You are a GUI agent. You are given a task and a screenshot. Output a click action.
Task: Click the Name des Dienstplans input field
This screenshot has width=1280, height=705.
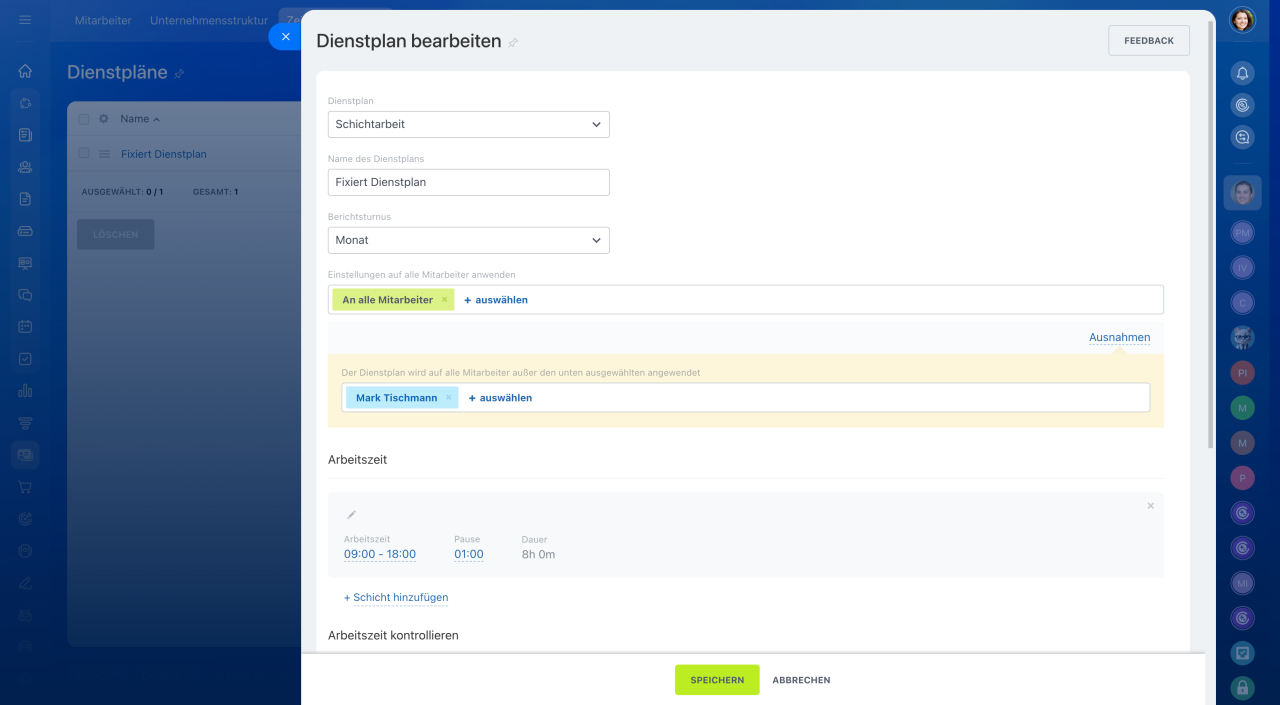click(x=468, y=183)
